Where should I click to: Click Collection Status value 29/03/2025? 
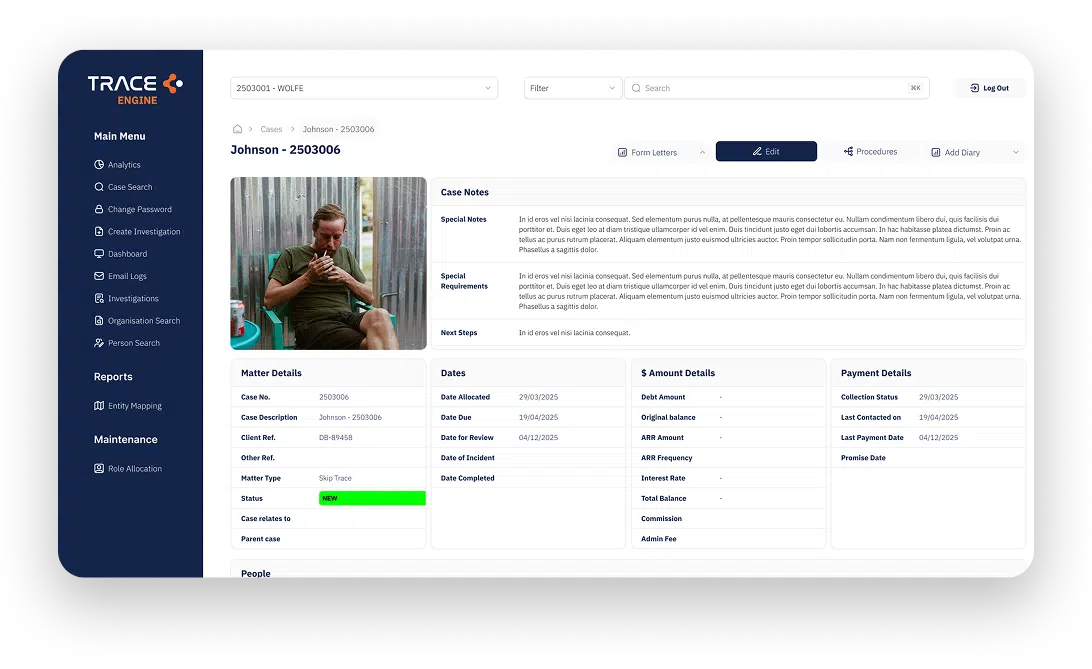click(938, 398)
